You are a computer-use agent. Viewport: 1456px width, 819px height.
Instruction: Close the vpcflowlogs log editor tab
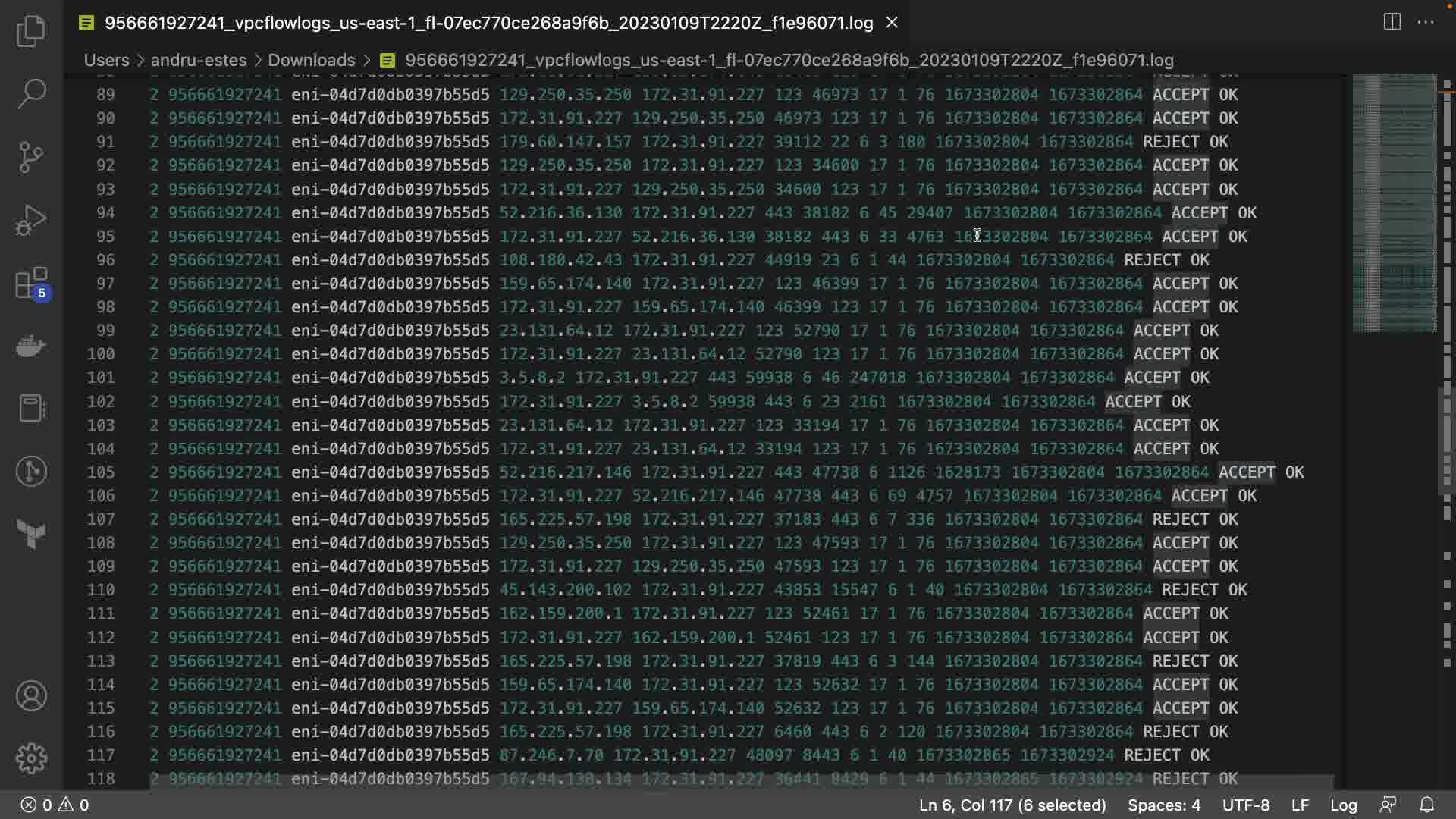(x=892, y=23)
